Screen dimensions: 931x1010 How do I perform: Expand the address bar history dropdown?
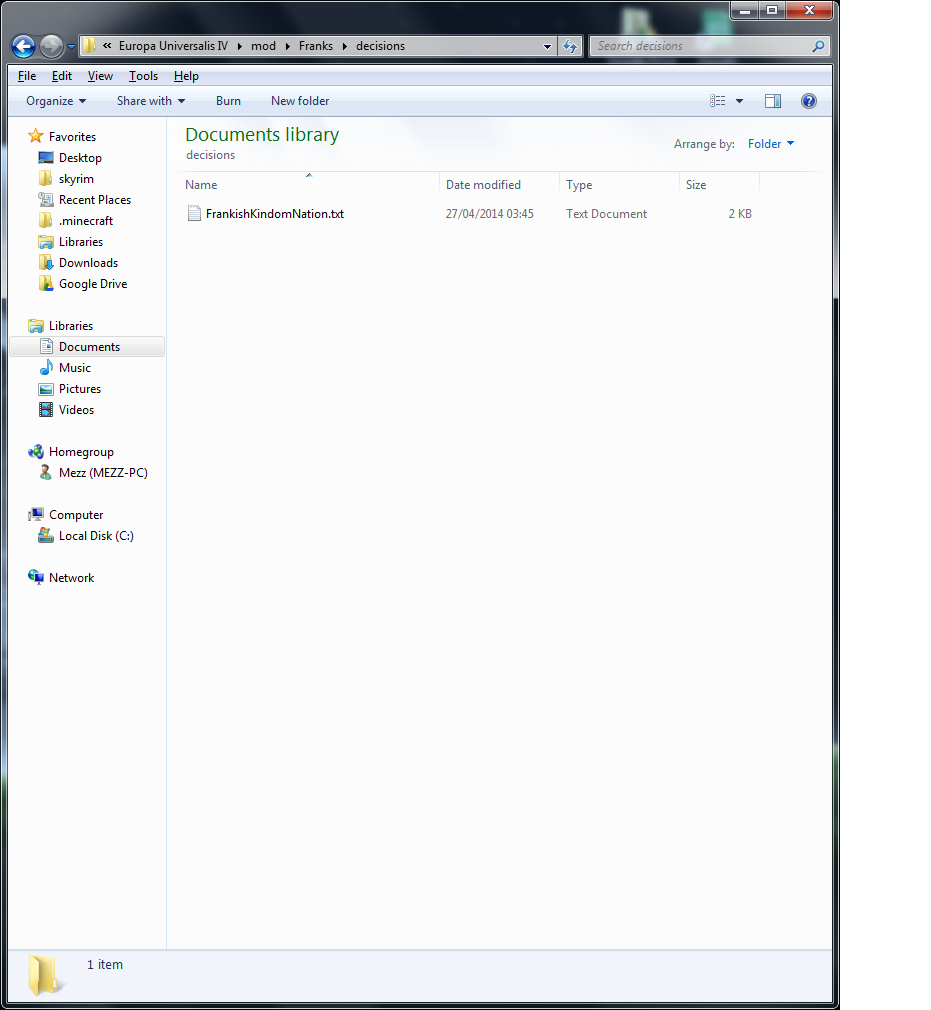[547, 46]
